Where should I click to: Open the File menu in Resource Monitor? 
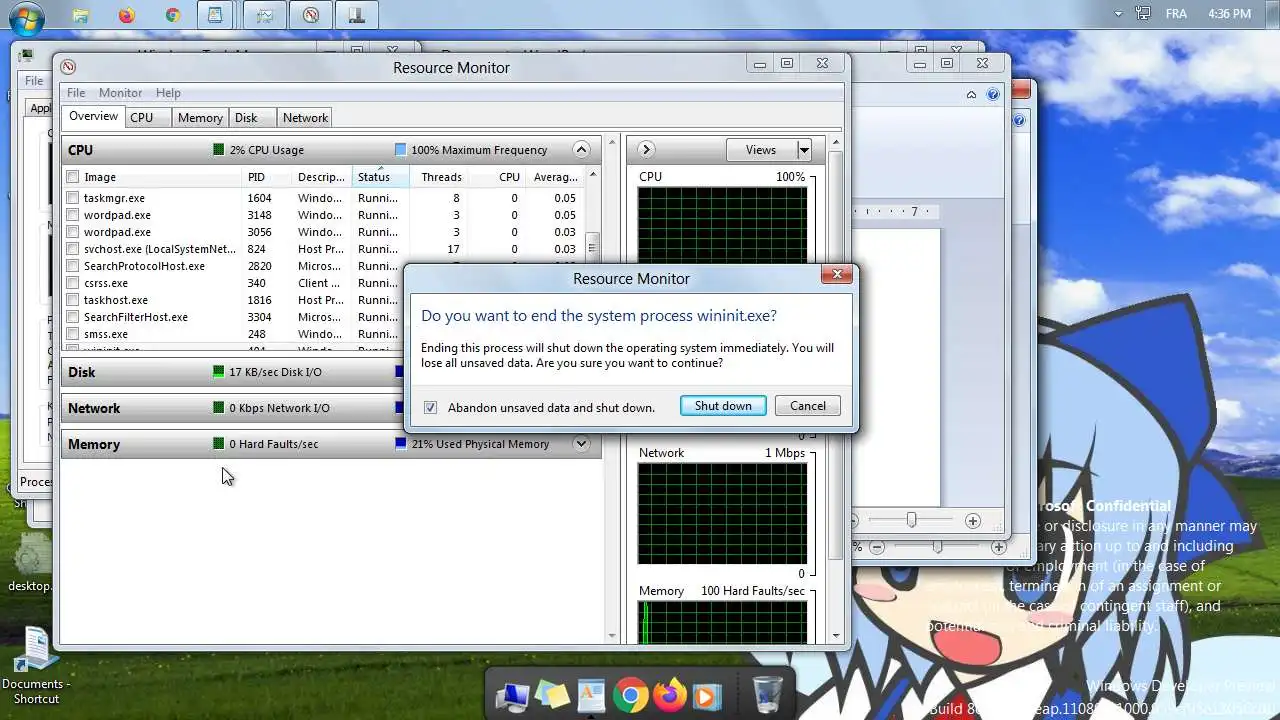(76, 93)
